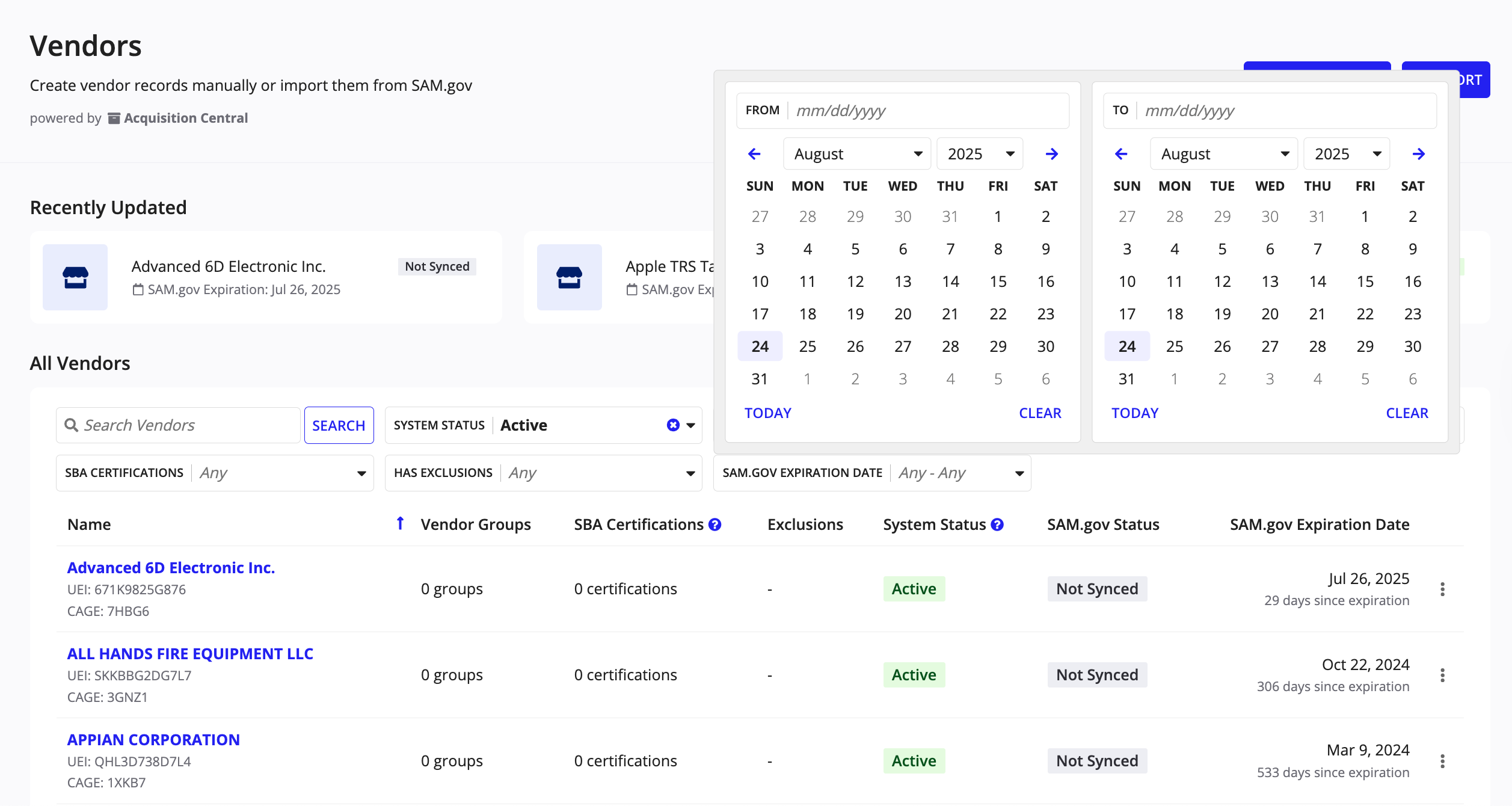
Task: Open actions menu for Advanced 6D Electronic Inc.
Action: coord(1442,589)
